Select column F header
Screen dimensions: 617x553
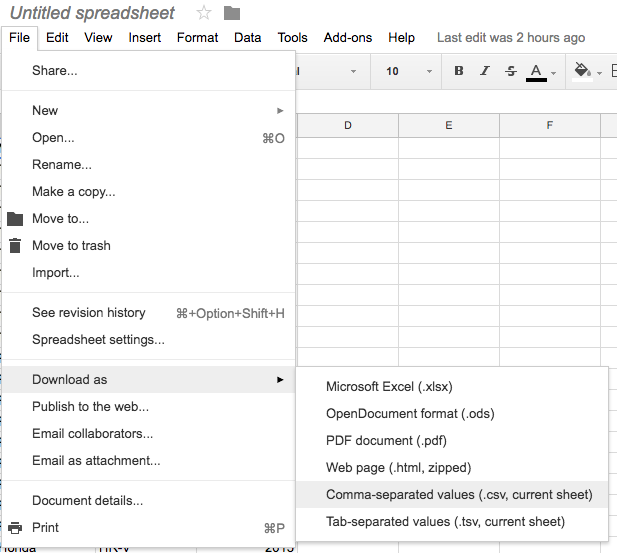point(550,126)
